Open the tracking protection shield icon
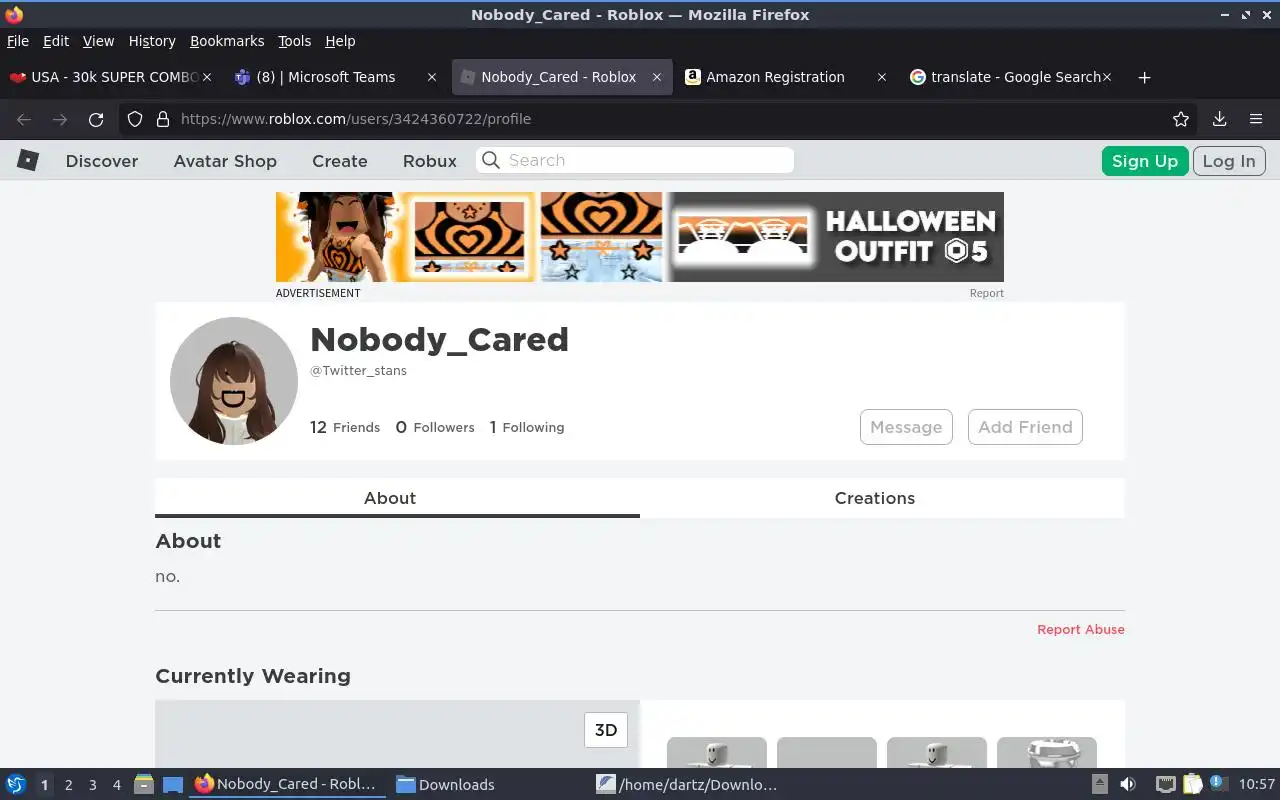 (x=135, y=119)
